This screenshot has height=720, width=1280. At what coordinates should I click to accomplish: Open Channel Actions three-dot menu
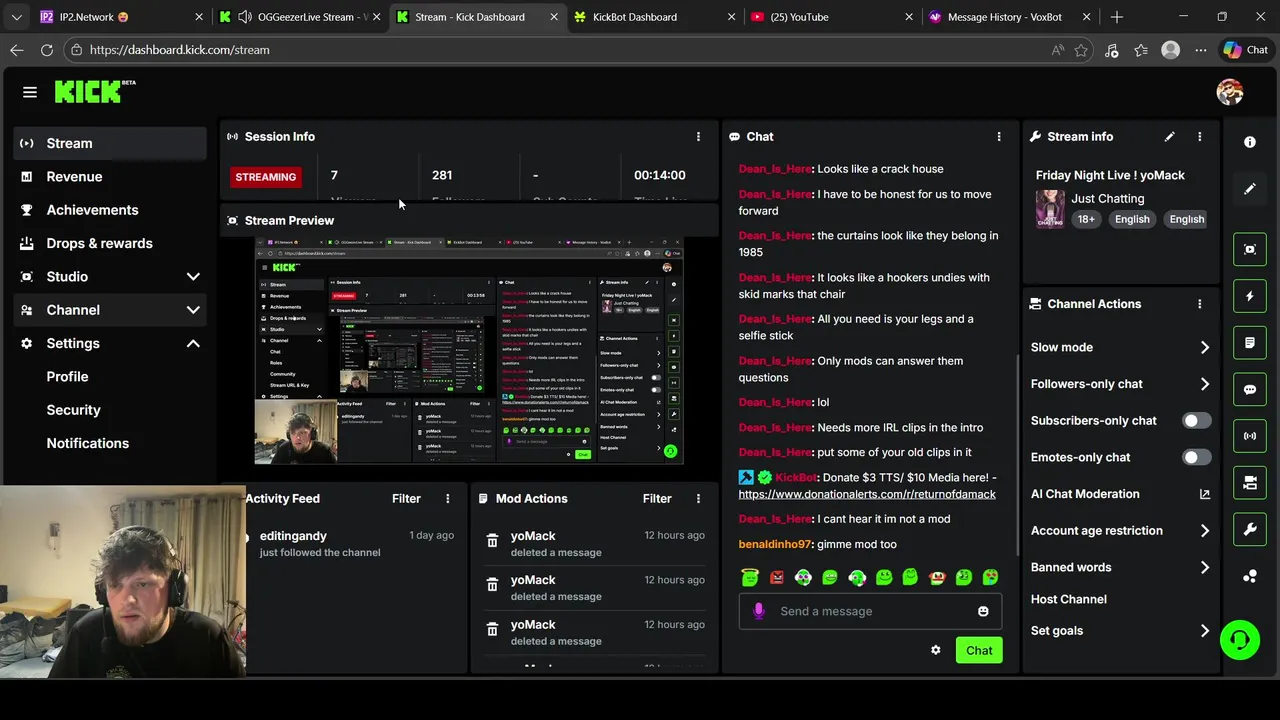1199,304
